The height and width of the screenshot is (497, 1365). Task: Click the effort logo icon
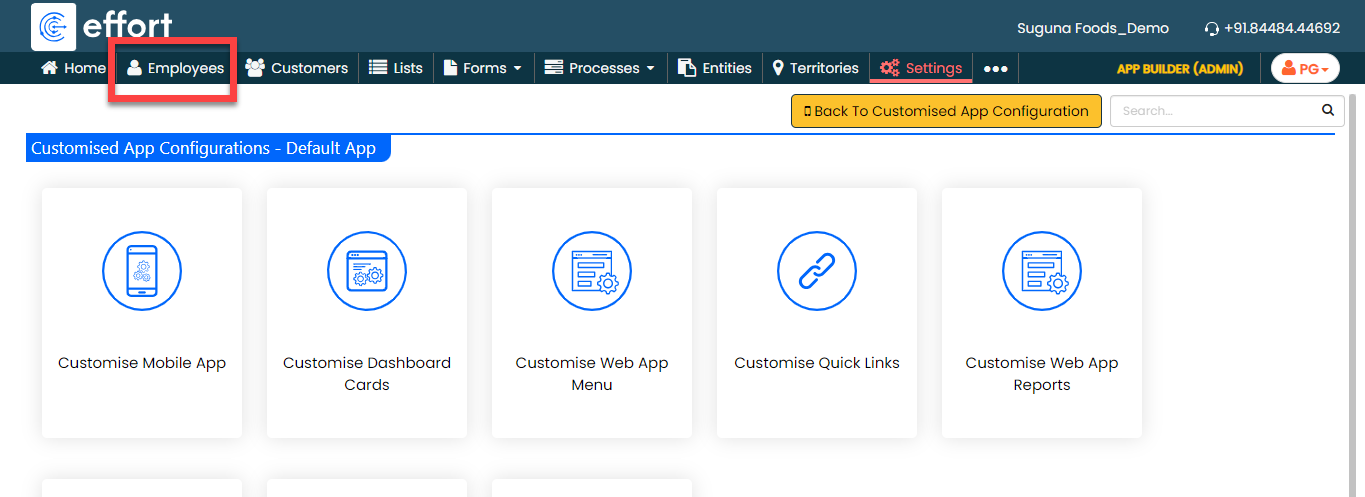tap(54, 27)
